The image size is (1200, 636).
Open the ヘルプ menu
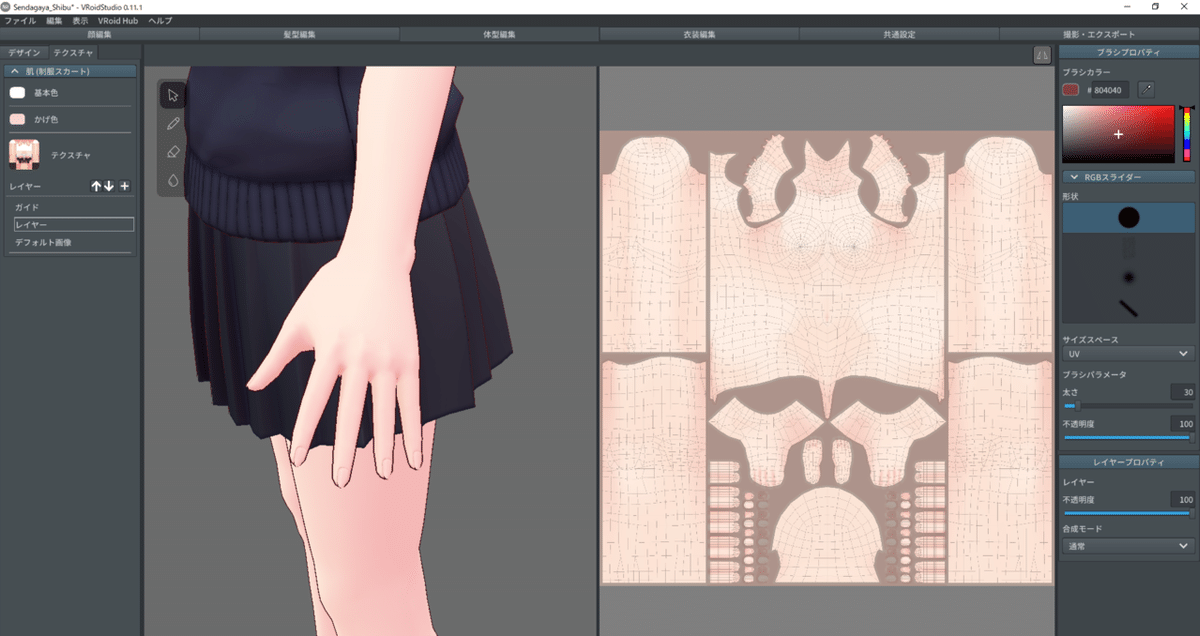click(160, 20)
